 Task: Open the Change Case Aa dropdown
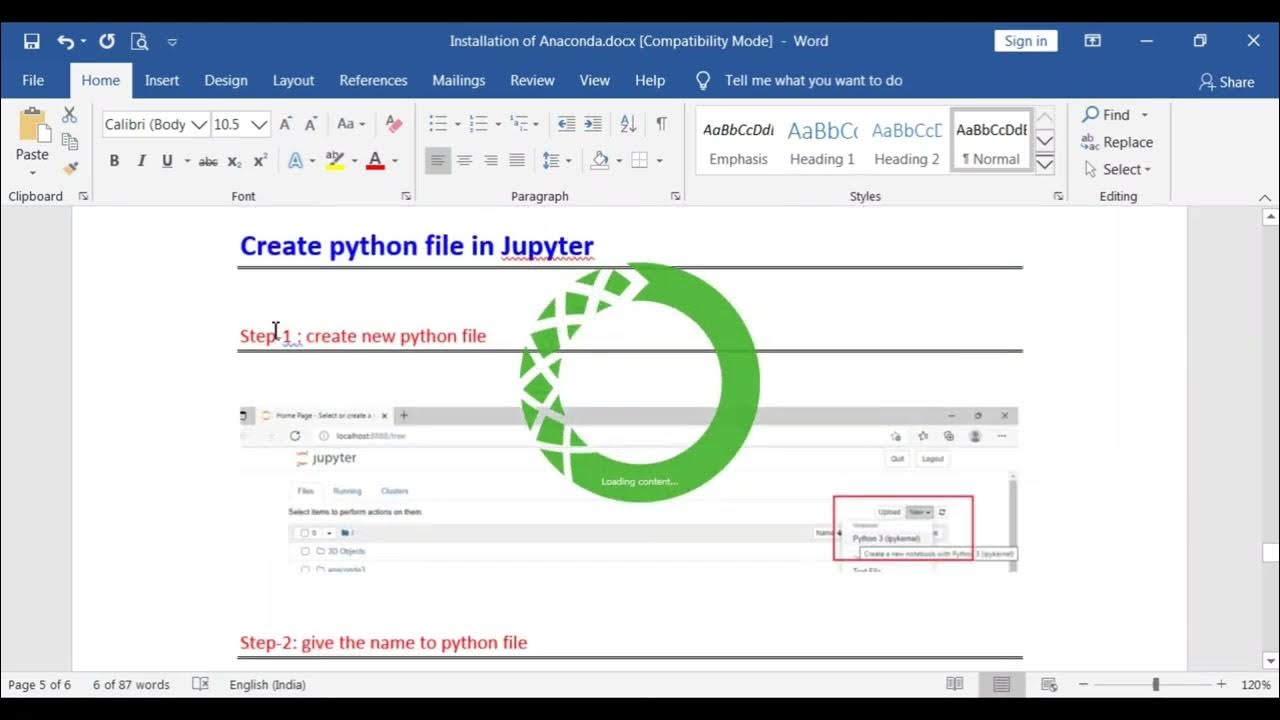pyautogui.click(x=351, y=124)
